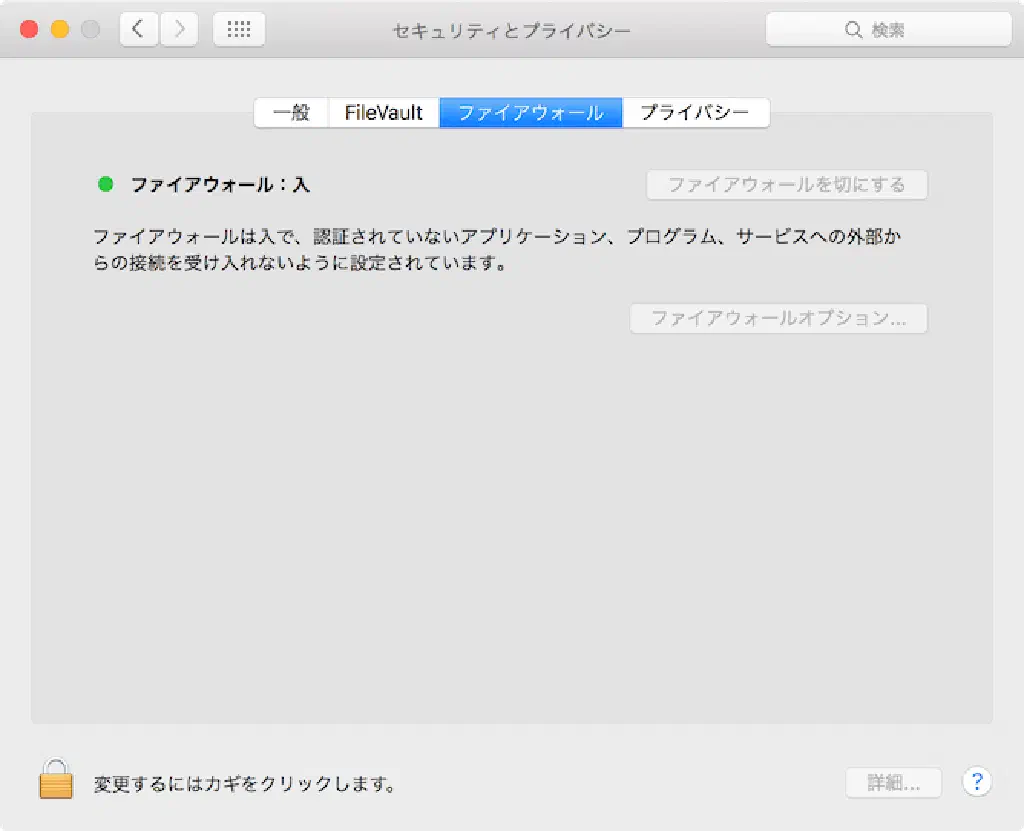1024x831 pixels.
Task: Minimize the window with the yellow button
Action: click(60, 30)
